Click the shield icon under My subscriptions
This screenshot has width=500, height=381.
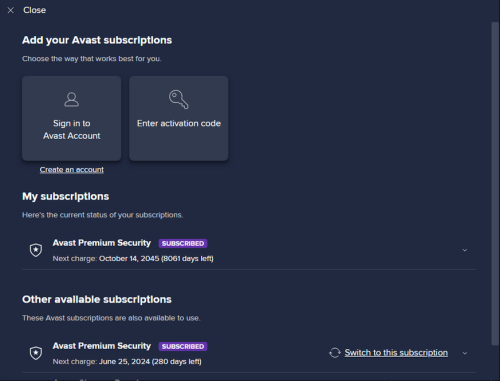pos(36,250)
